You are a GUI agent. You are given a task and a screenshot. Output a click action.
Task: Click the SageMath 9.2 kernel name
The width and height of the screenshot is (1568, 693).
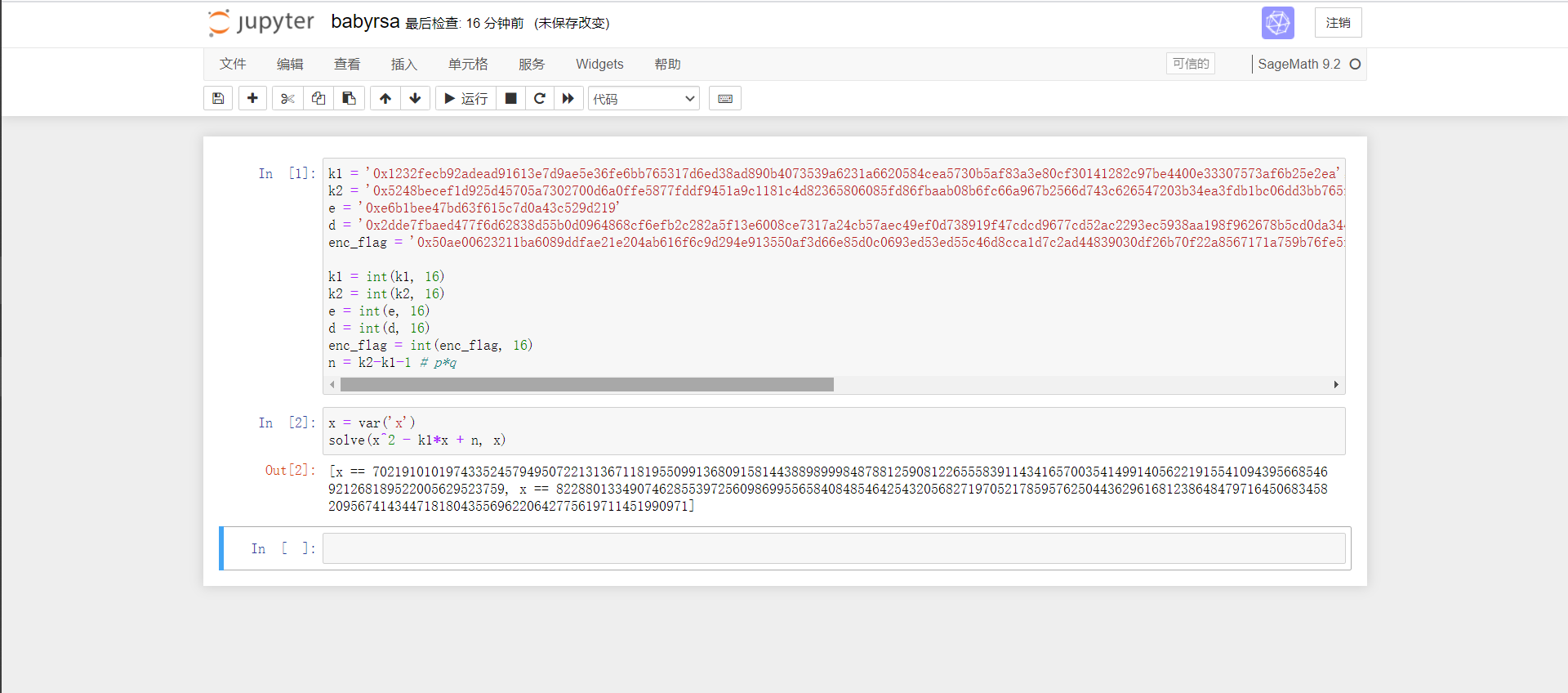click(1298, 64)
